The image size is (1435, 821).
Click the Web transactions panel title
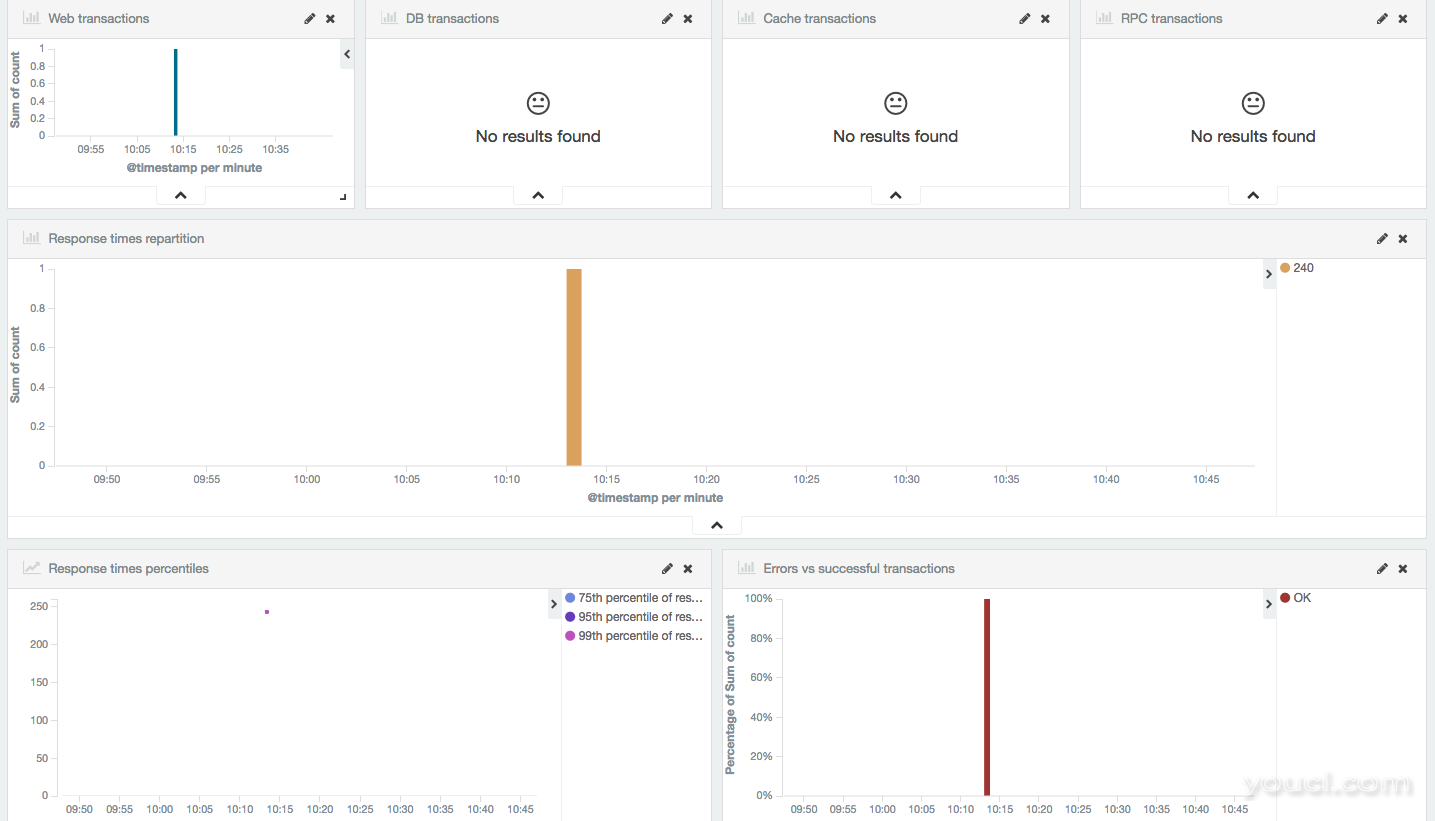99,19
